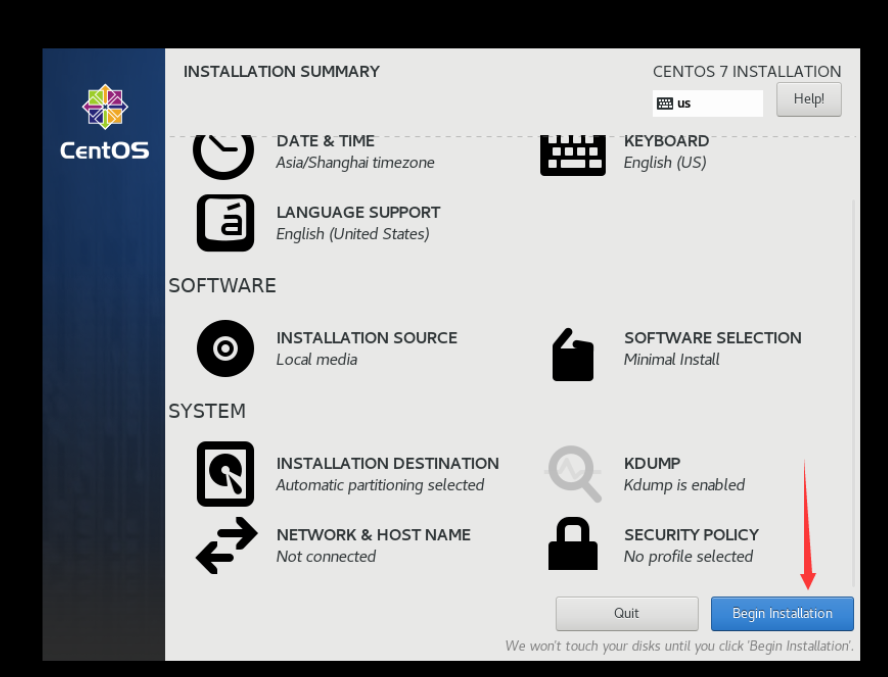Click the us keyboard layout field
Screen dimensions: 888x677
coord(707,103)
